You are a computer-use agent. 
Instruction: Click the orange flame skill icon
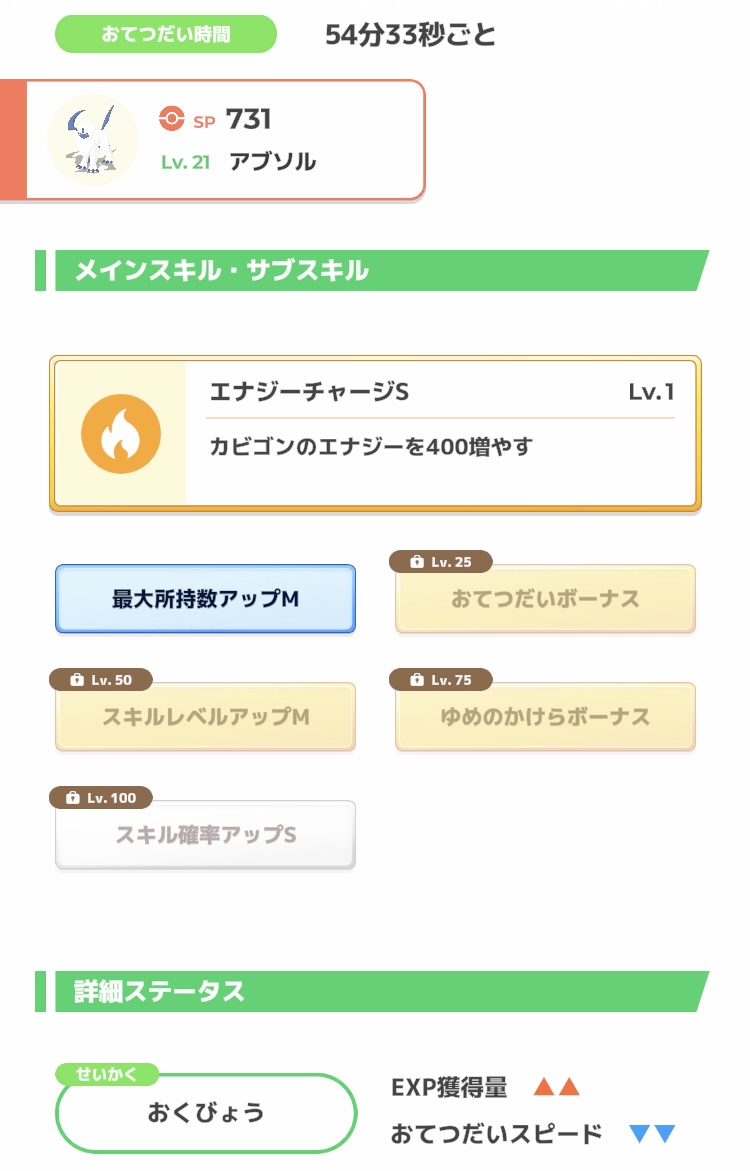click(x=121, y=434)
